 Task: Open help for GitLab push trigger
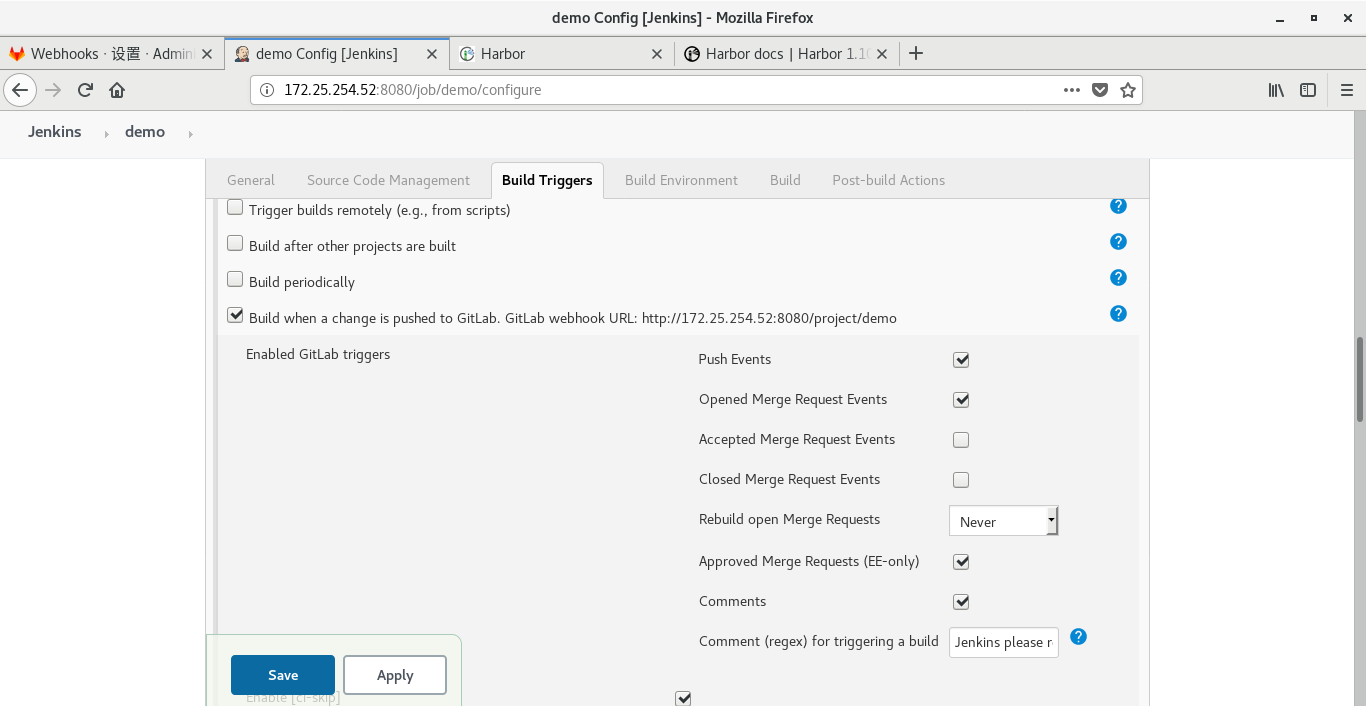(1118, 313)
